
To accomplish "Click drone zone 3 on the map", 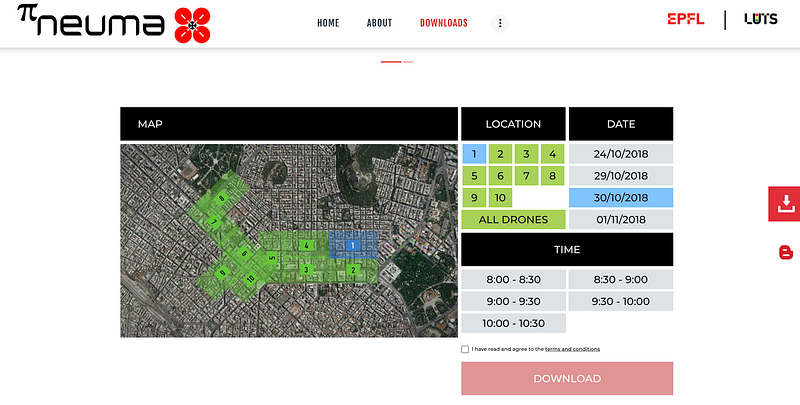I will 306,270.
